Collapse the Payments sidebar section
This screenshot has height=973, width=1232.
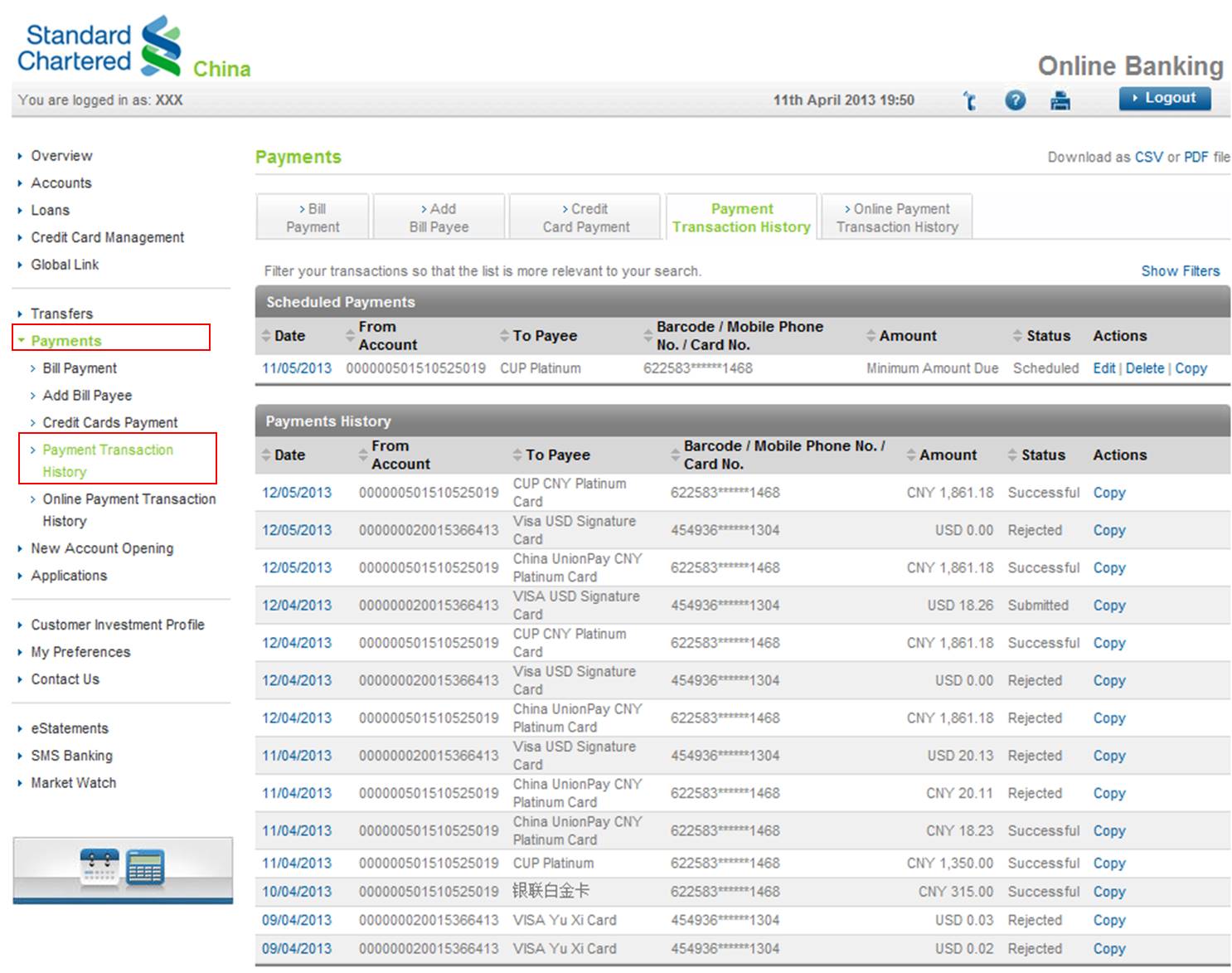point(66,341)
